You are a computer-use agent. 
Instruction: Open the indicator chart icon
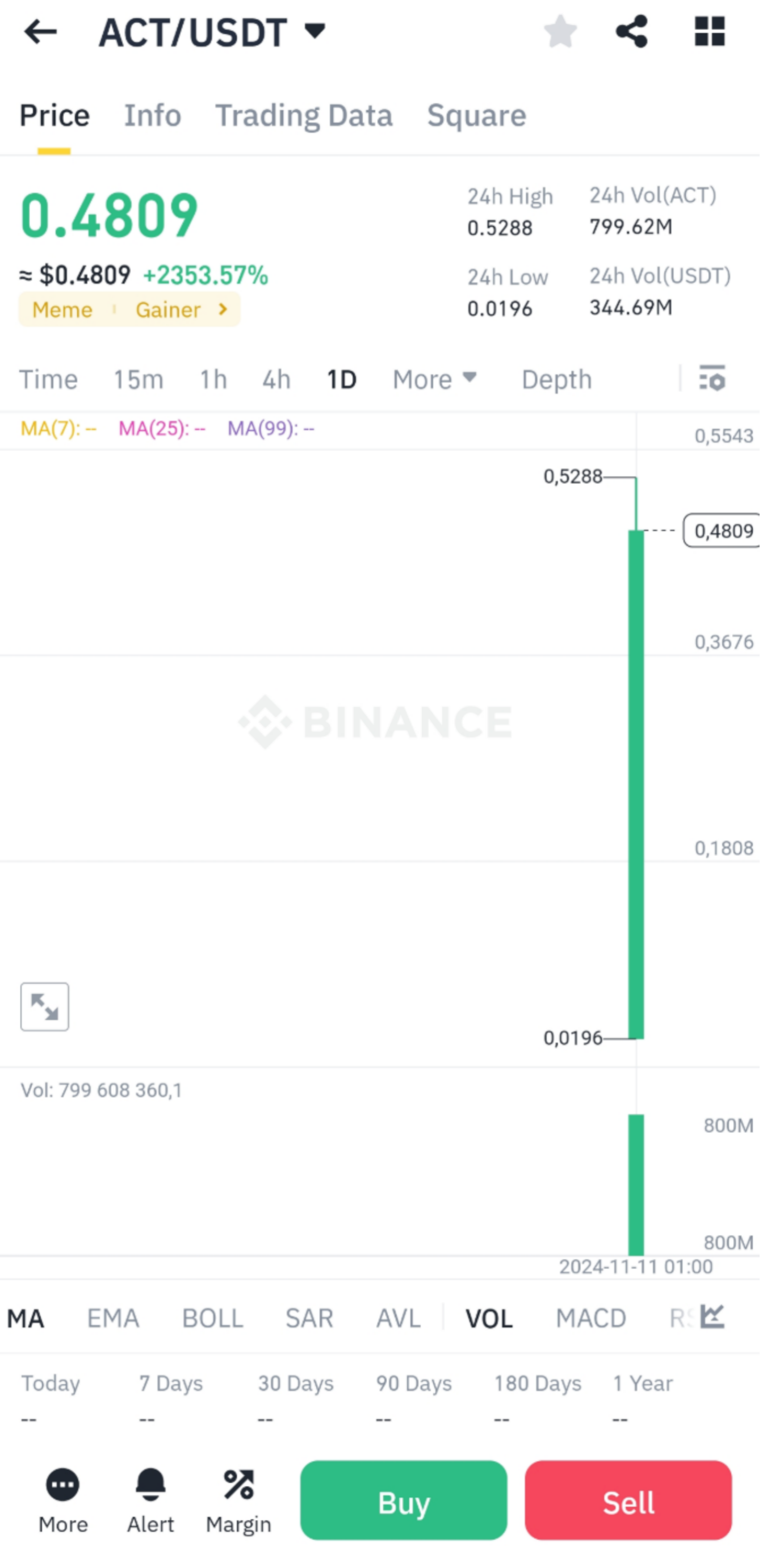712,1317
